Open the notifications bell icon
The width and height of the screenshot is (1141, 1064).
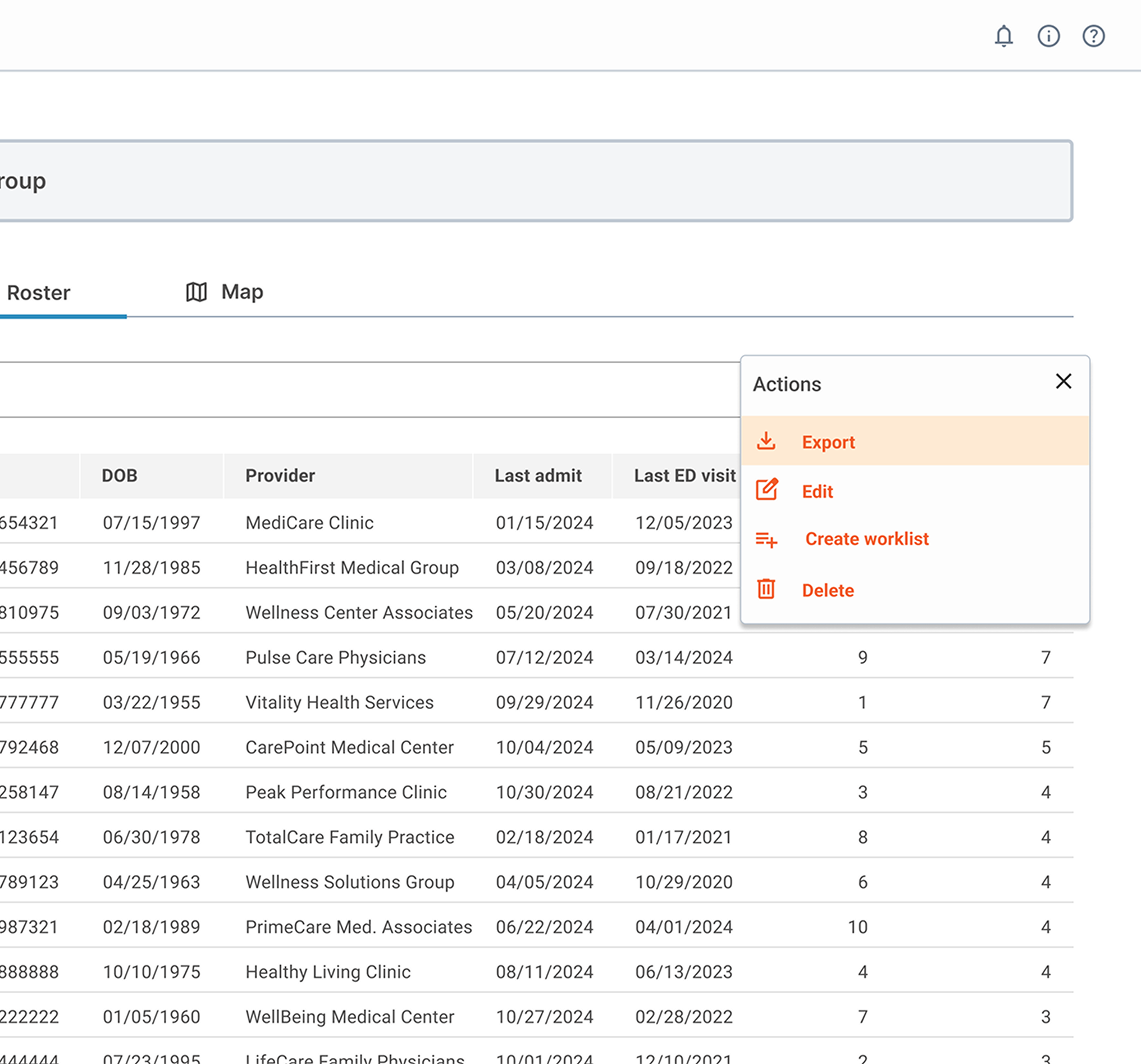(1003, 36)
